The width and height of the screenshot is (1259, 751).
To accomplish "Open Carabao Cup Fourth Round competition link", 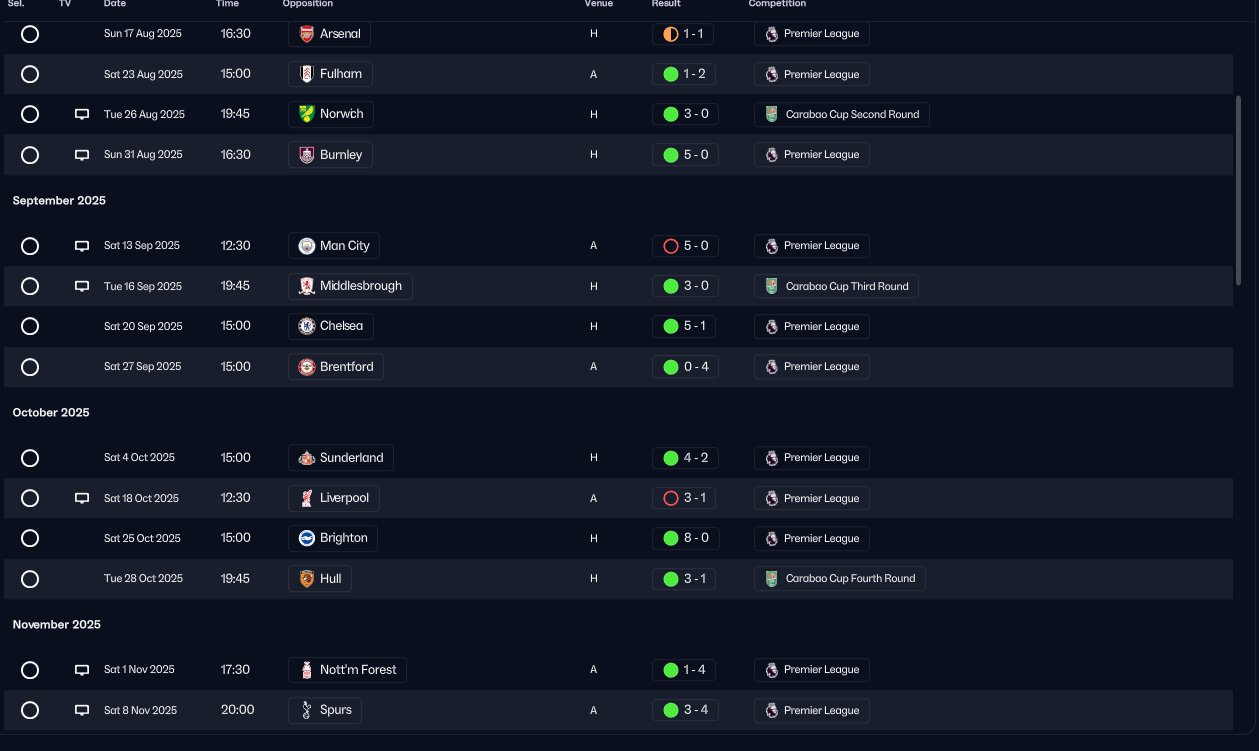I will pyautogui.click(x=840, y=579).
